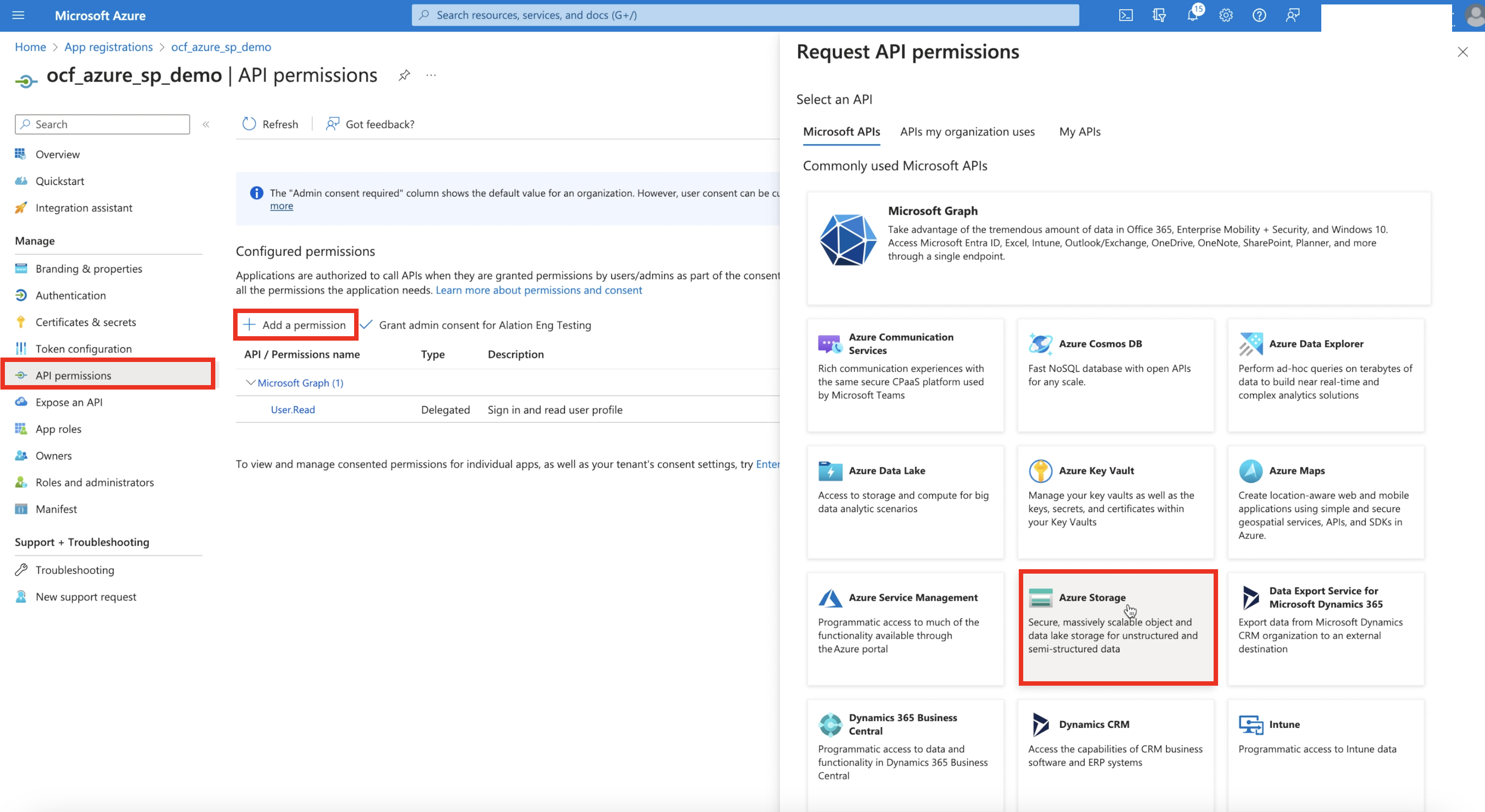
Task: Collapse the left navigation menu
Action: point(206,124)
